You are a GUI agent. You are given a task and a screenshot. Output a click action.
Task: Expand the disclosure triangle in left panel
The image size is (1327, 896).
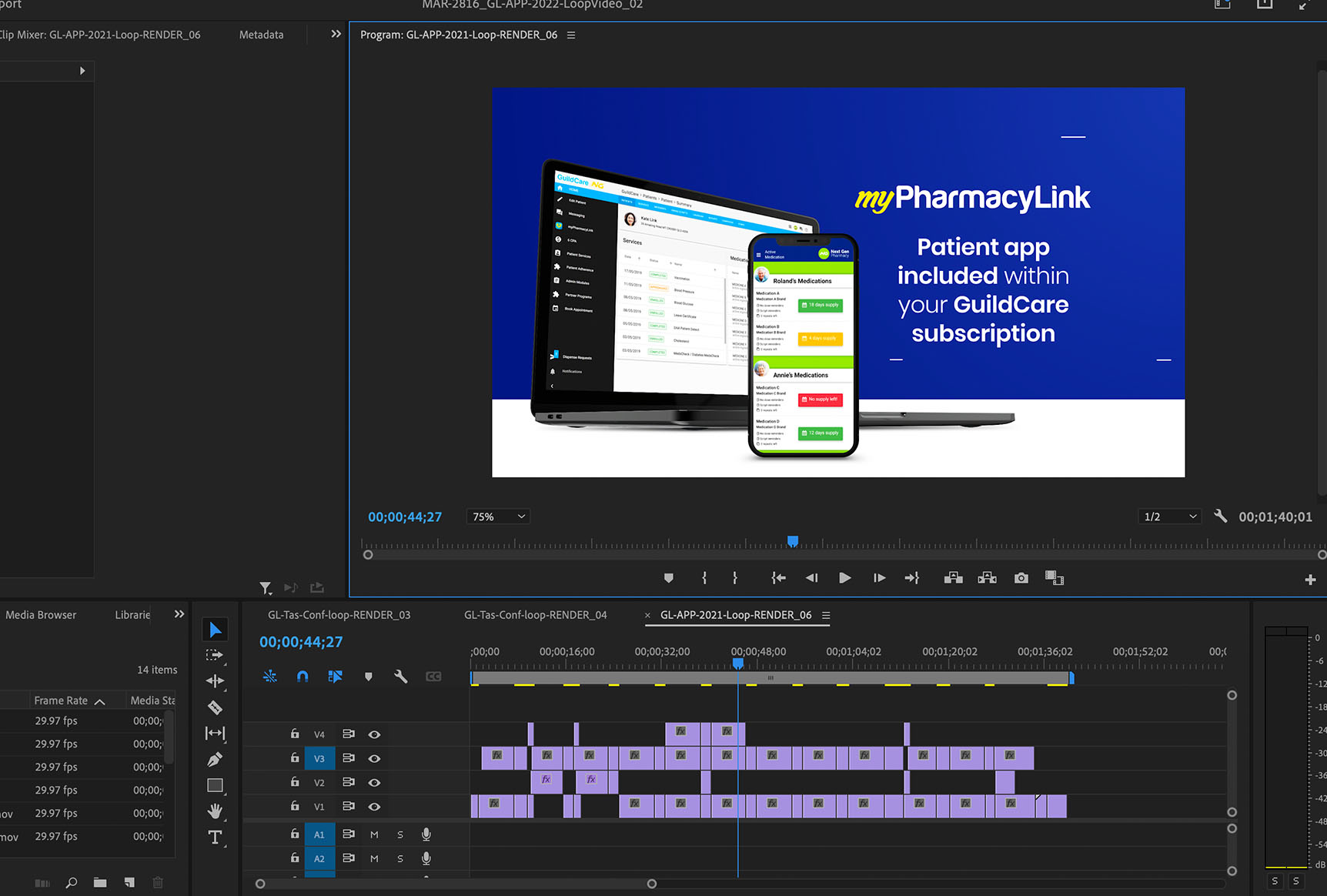point(82,71)
